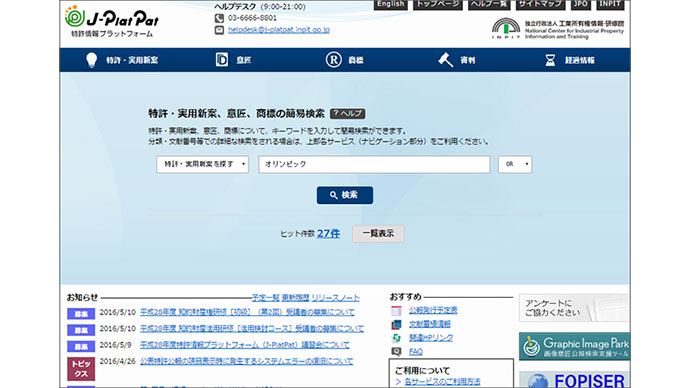Click the keyword field containing オリンピック
The height and width of the screenshot is (388, 690).
coord(374,164)
